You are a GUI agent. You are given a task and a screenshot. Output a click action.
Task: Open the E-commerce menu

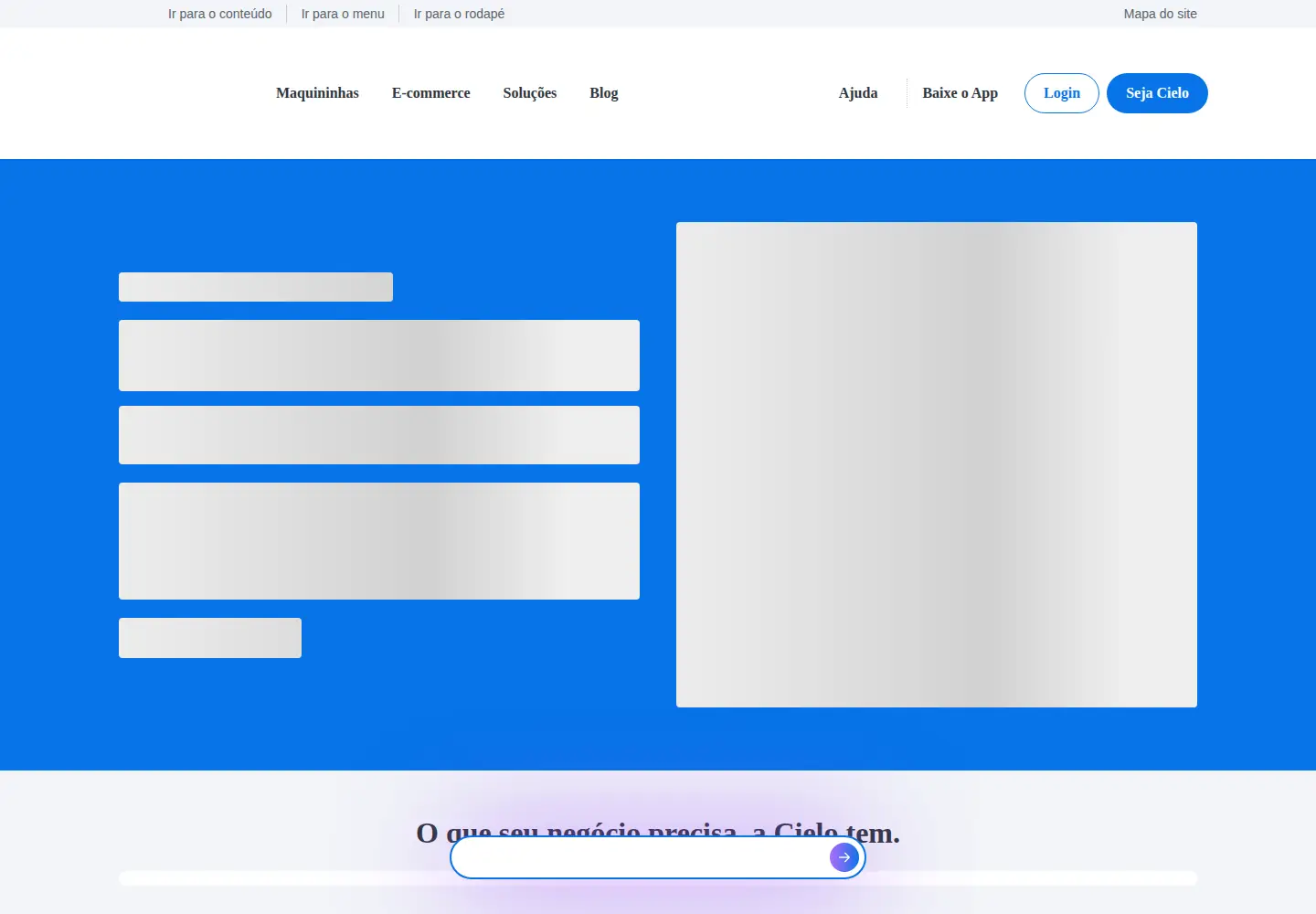click(430, 93)
